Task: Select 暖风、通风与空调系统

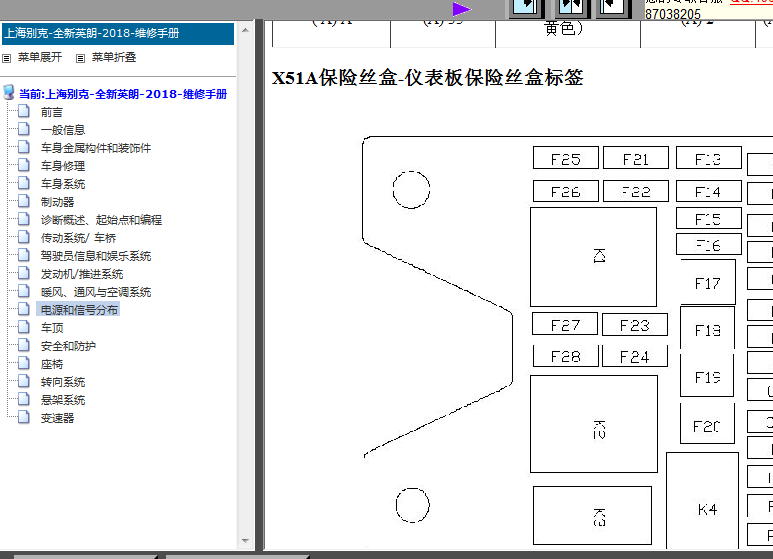Action: tap(96, 292)
